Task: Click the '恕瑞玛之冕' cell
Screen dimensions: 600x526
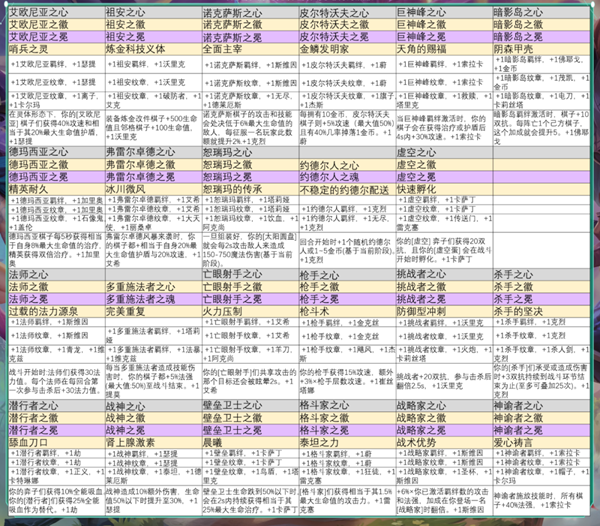Action: (x=250, y=177)
